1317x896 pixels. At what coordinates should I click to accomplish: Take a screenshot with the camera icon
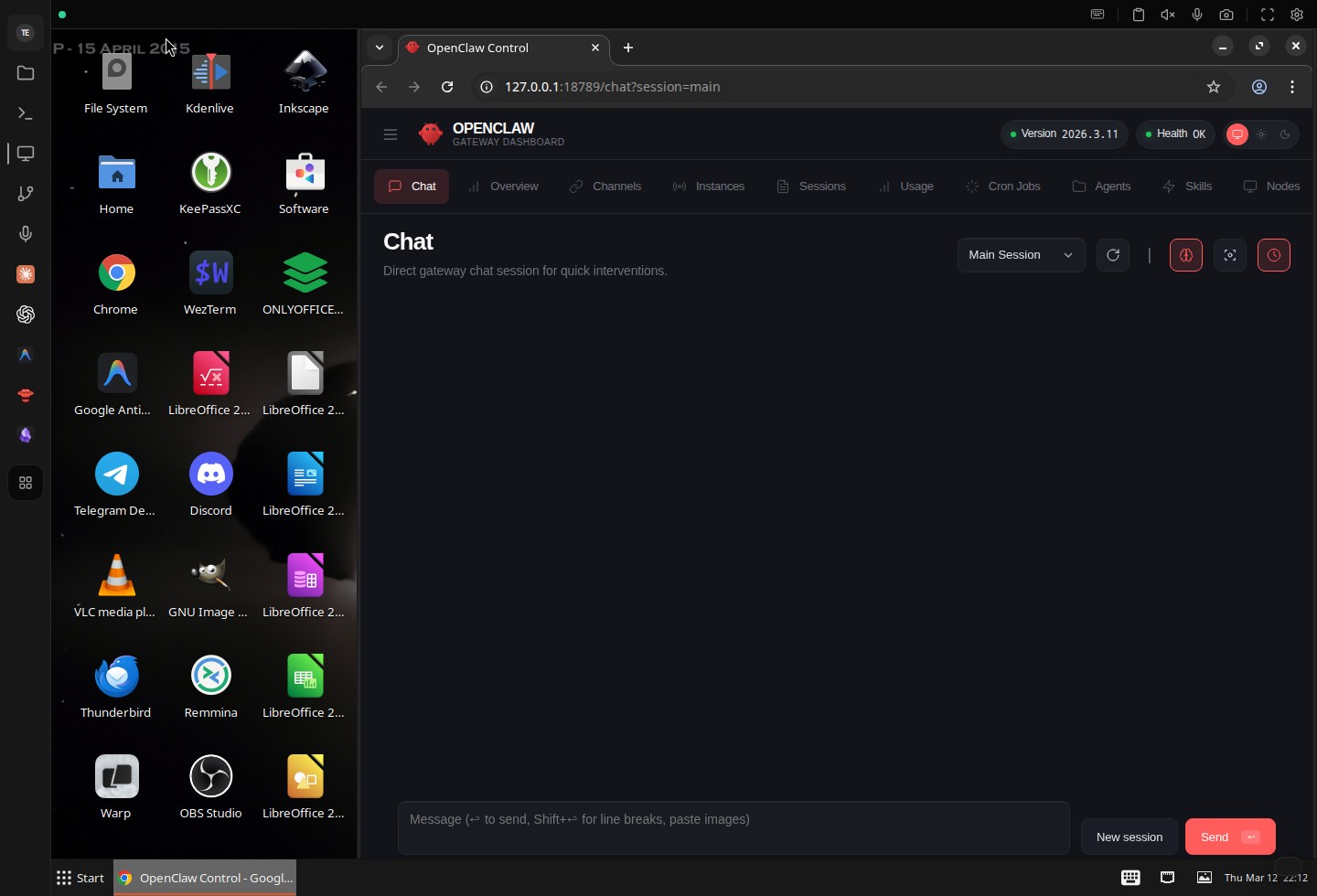click(1226, 15)
